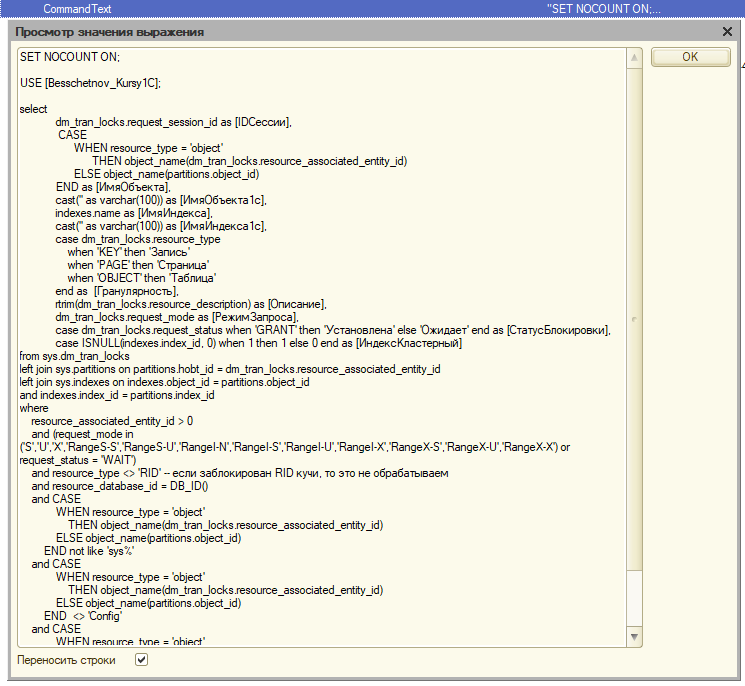The image size is (745, 686).
Task: Click 'END <> 'Config'' line
Action: pyautogui.click(x=83, y=616)
